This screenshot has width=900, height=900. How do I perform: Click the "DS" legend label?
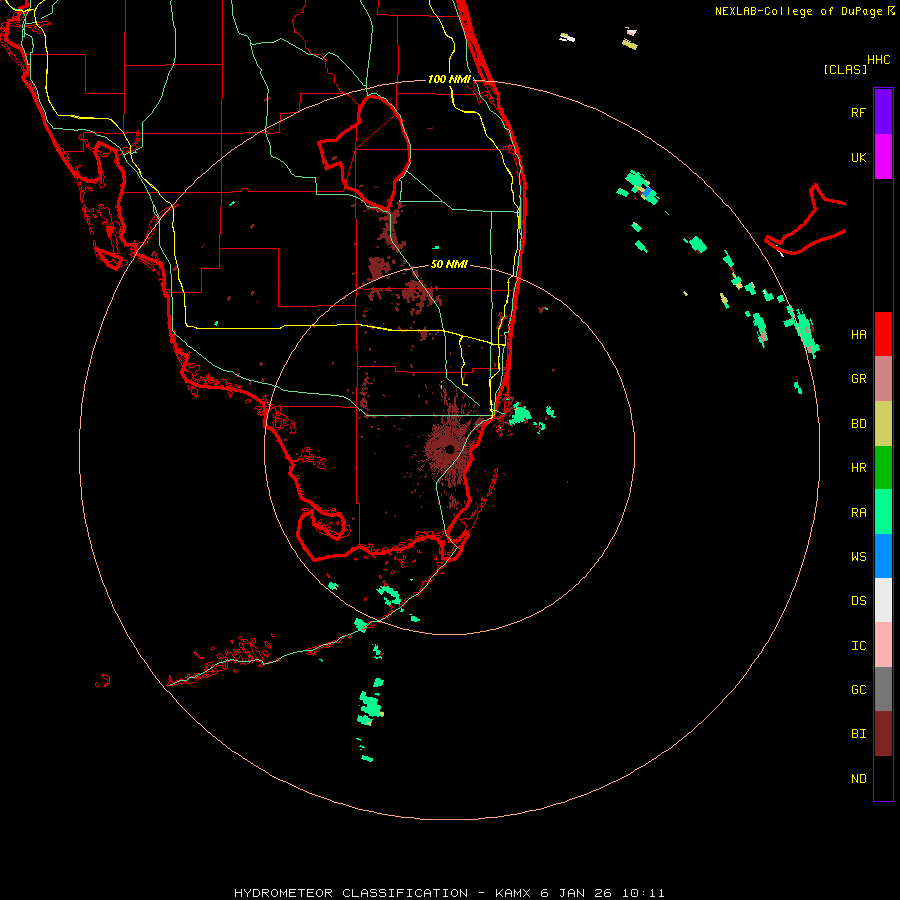(x=858, y=600)
